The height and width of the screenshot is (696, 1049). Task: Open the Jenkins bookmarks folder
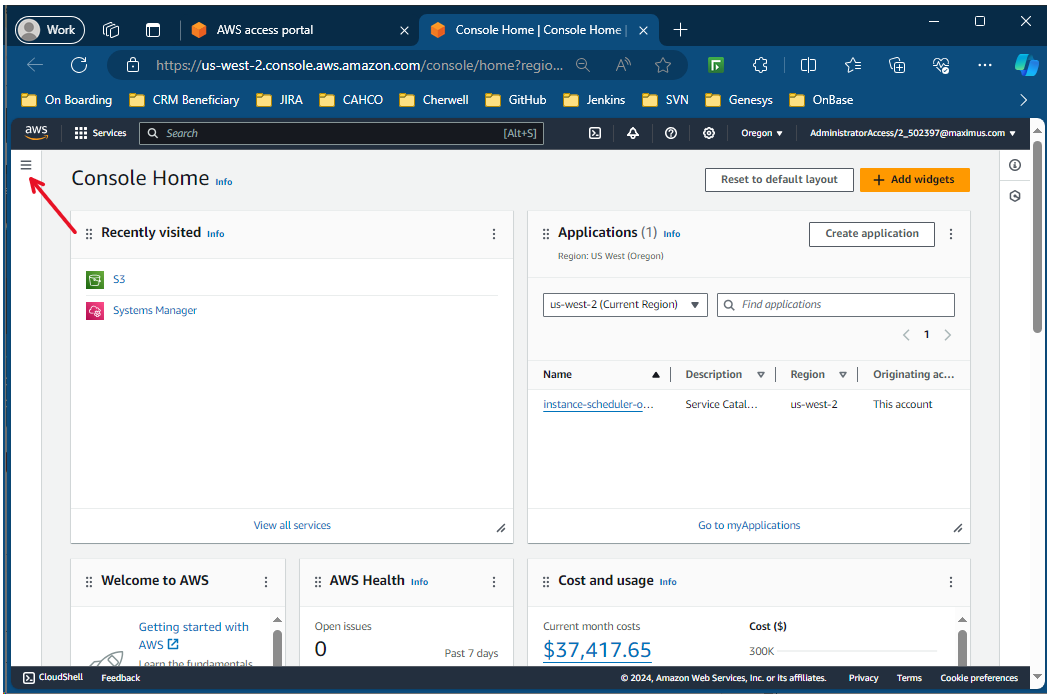pyautogui.click(x=594, y=100)
